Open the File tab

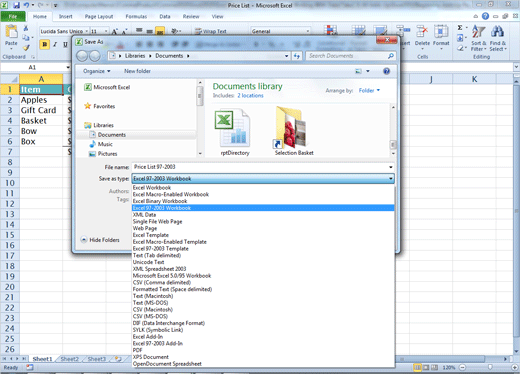(13, 16)
